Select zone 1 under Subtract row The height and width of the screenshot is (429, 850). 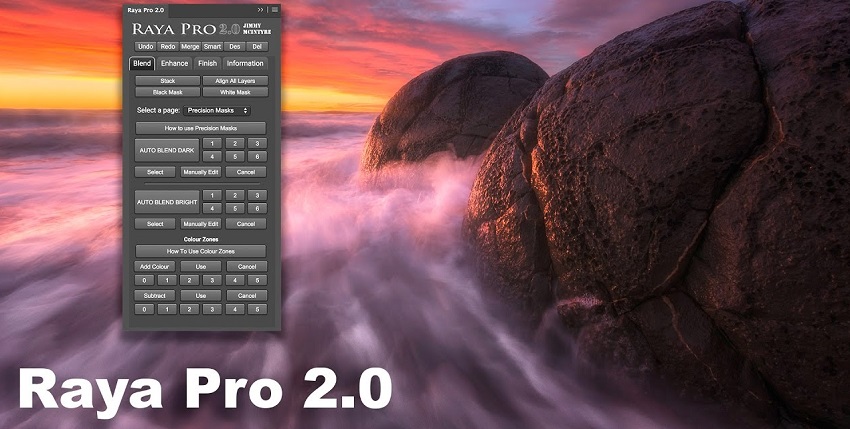167,309
